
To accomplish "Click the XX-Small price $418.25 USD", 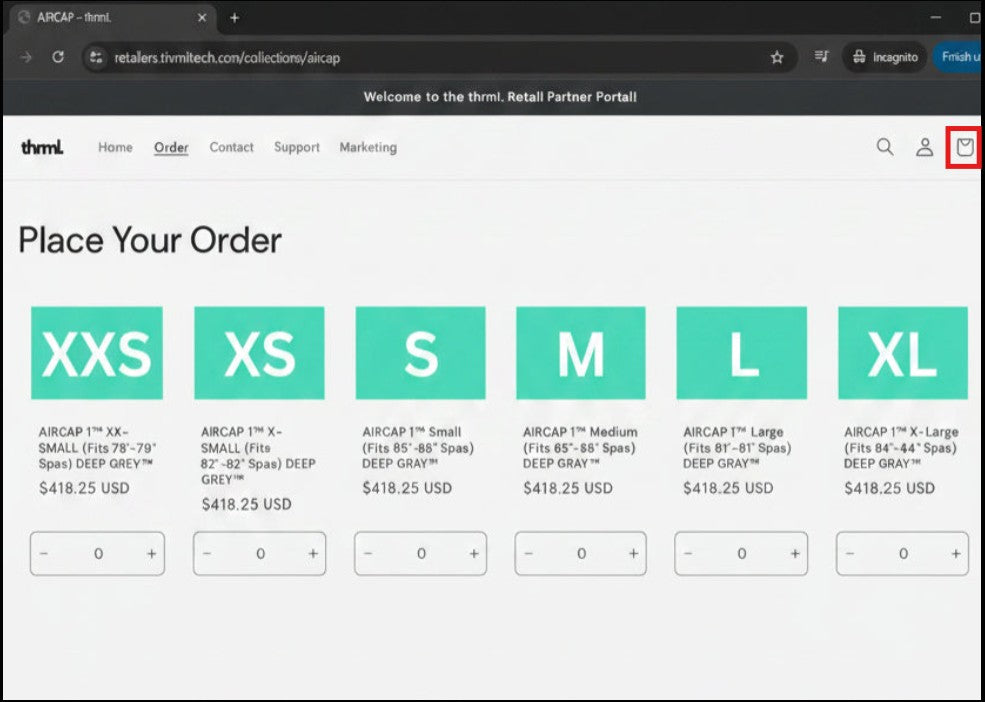I will click(84, 488).
